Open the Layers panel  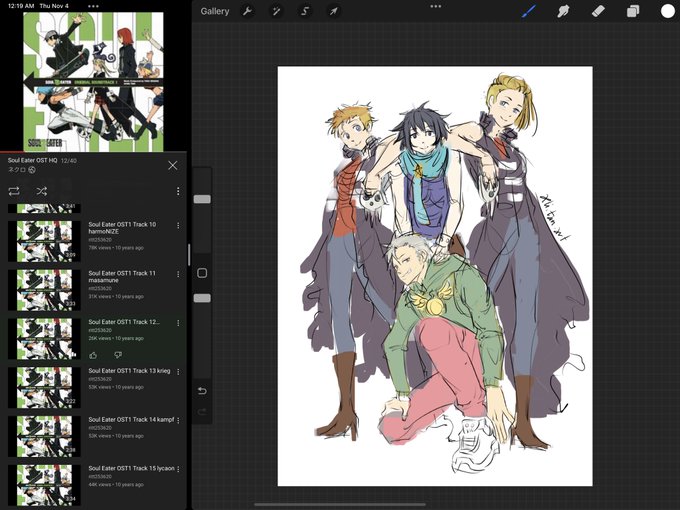[633, 11]
